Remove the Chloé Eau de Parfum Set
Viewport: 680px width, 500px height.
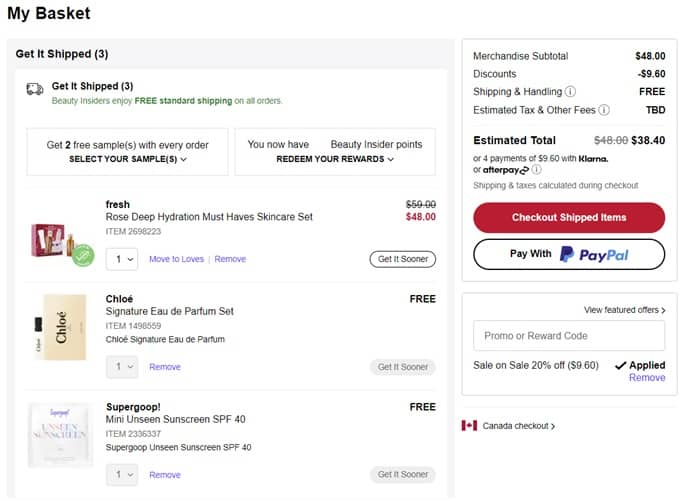(165, 367)
